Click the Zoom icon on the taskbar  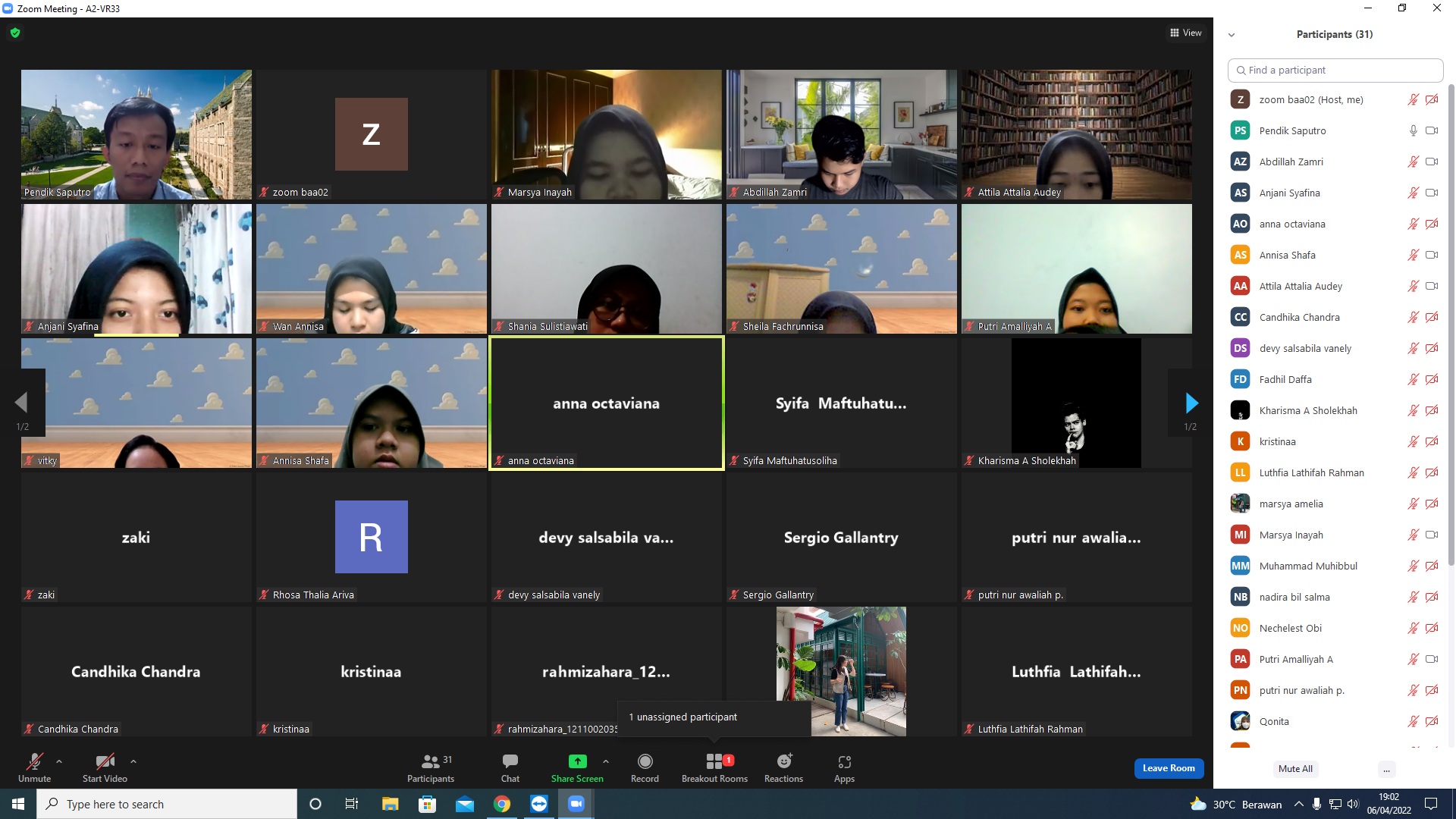[576, 804]
